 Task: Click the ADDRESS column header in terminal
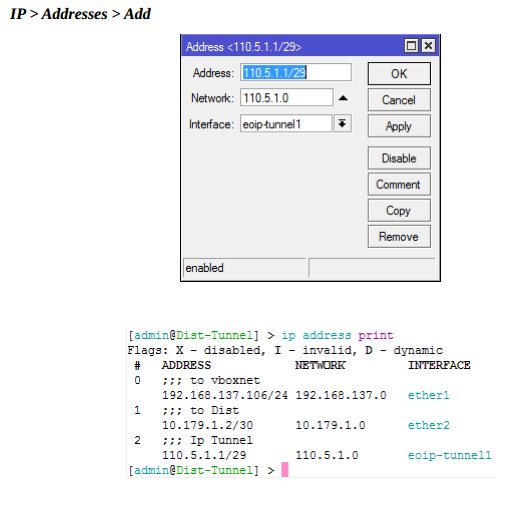click(x=186, y=365)
